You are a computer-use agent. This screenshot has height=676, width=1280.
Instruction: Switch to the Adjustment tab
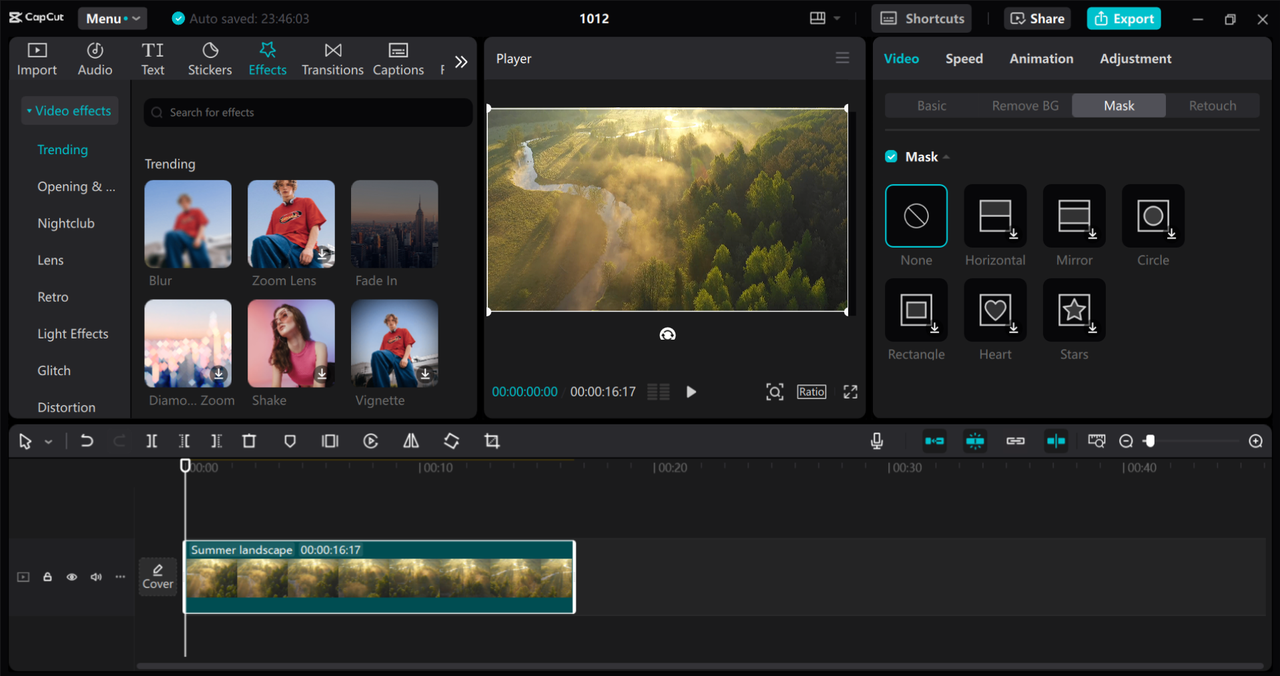pos(1136,59)
